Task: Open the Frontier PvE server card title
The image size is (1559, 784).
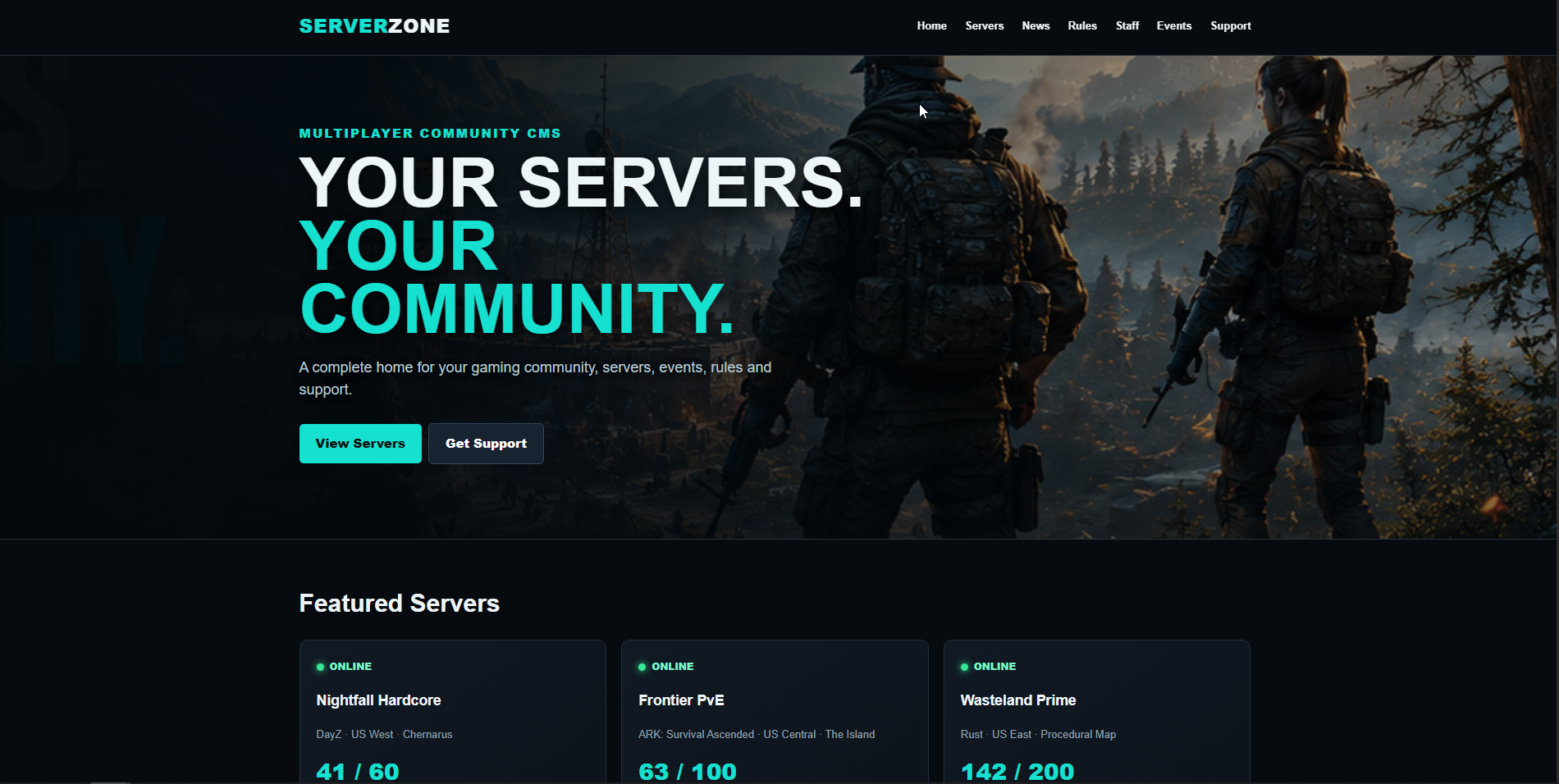Action: [x=681, y=700]
